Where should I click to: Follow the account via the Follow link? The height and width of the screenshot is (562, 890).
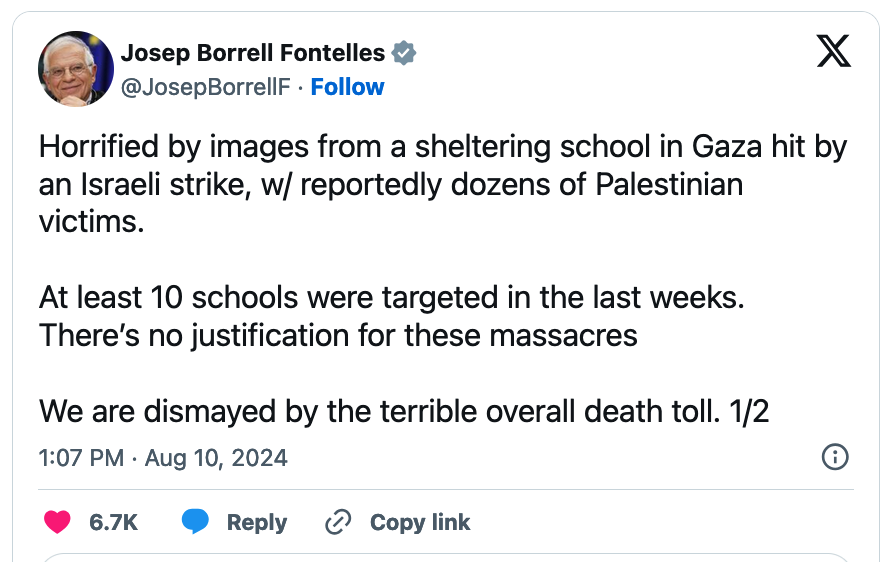pos(347,87)
